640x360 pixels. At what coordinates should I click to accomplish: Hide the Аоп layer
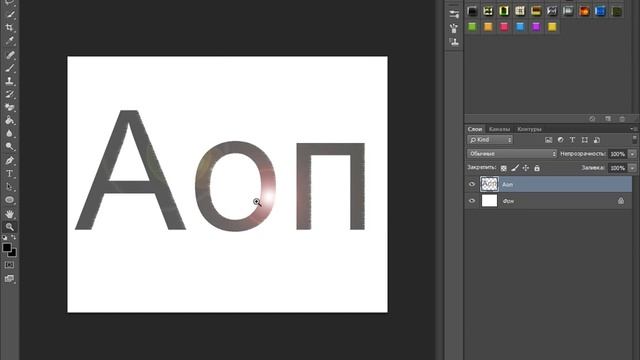pyautogui.click(x=472, y=184)
